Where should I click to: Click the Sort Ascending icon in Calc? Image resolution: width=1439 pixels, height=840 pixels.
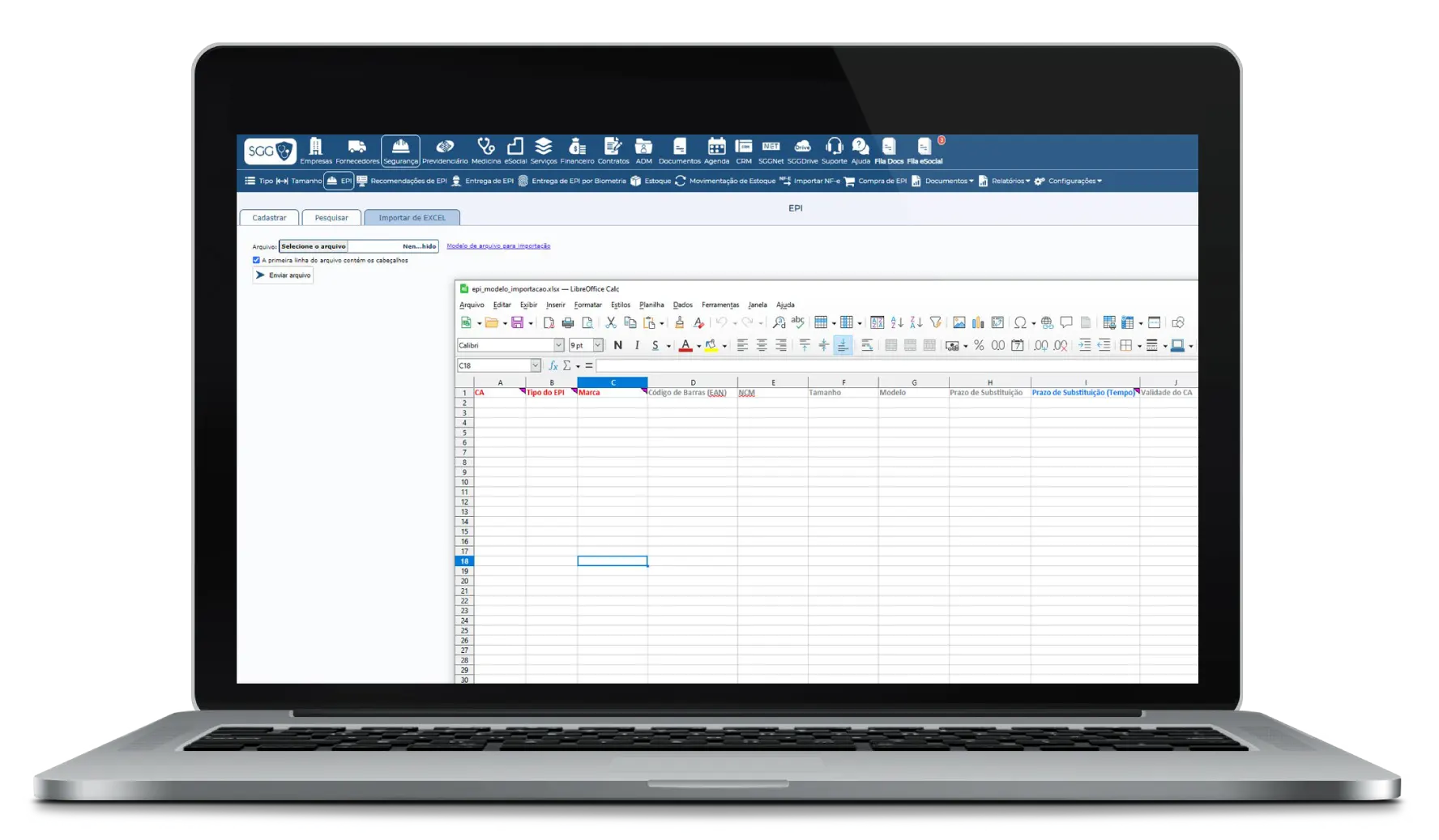896,322
